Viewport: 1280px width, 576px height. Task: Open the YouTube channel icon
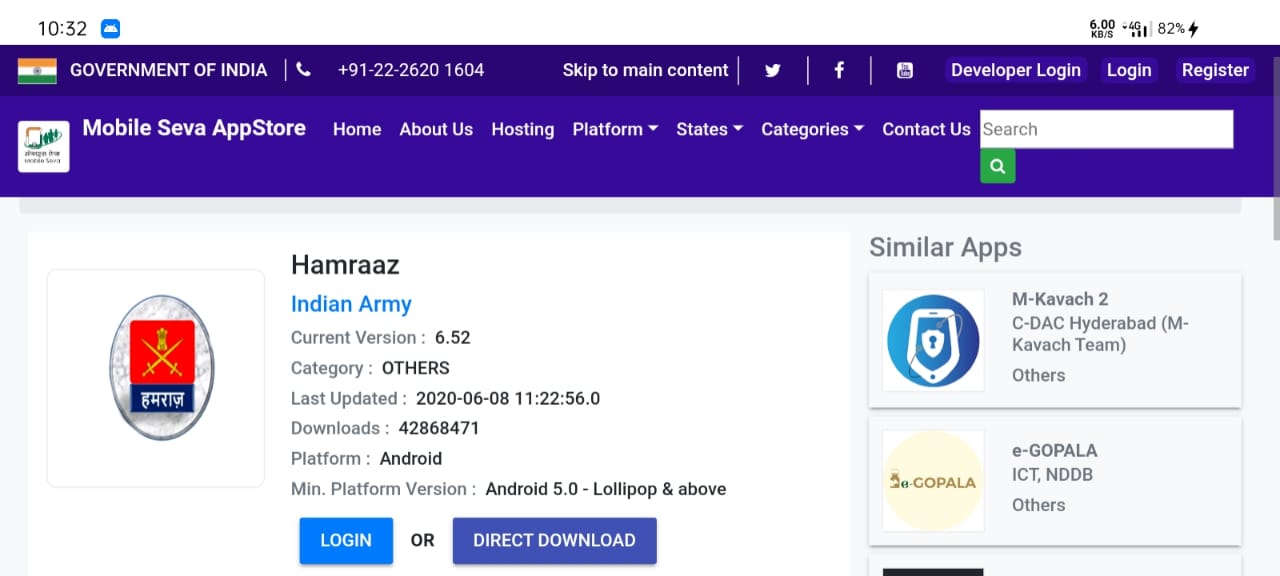[x=905, y=70]
